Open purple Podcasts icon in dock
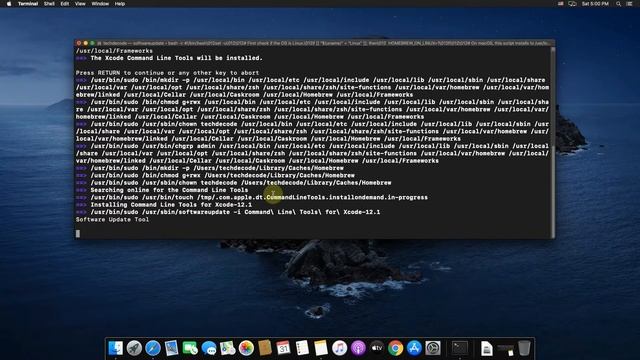This screenshot has width=640, height=360. 358,348
